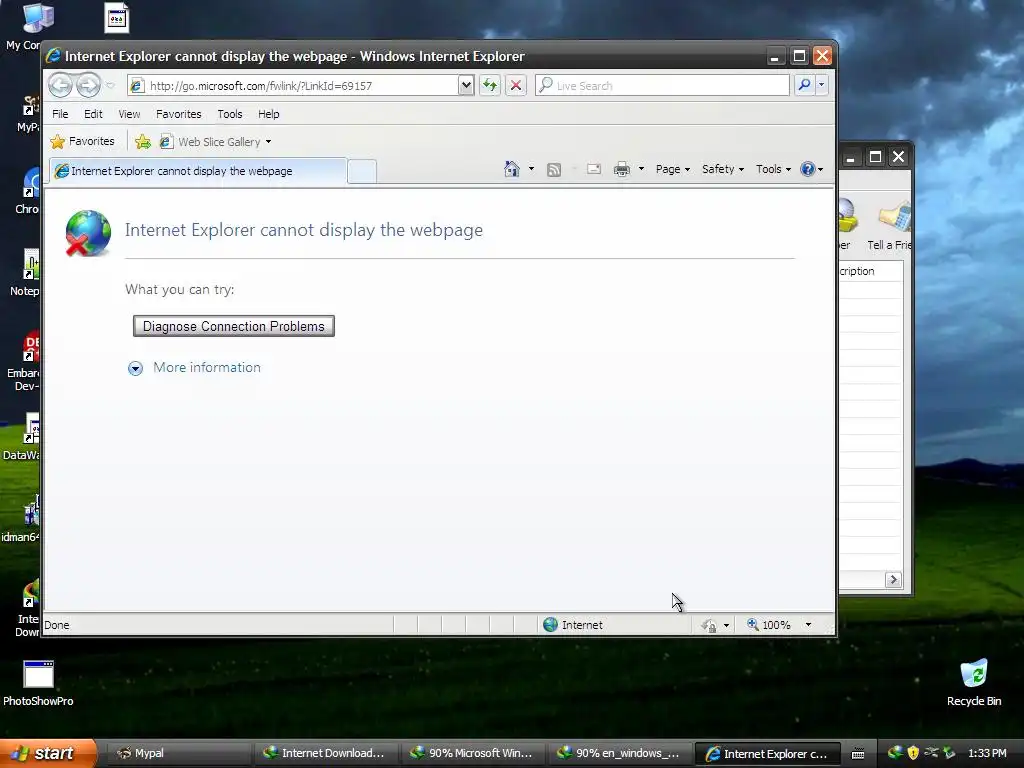Viewport: 1024px width, 768px height.
Task: Open the Page command bar menu
Action: coord(673,169)
